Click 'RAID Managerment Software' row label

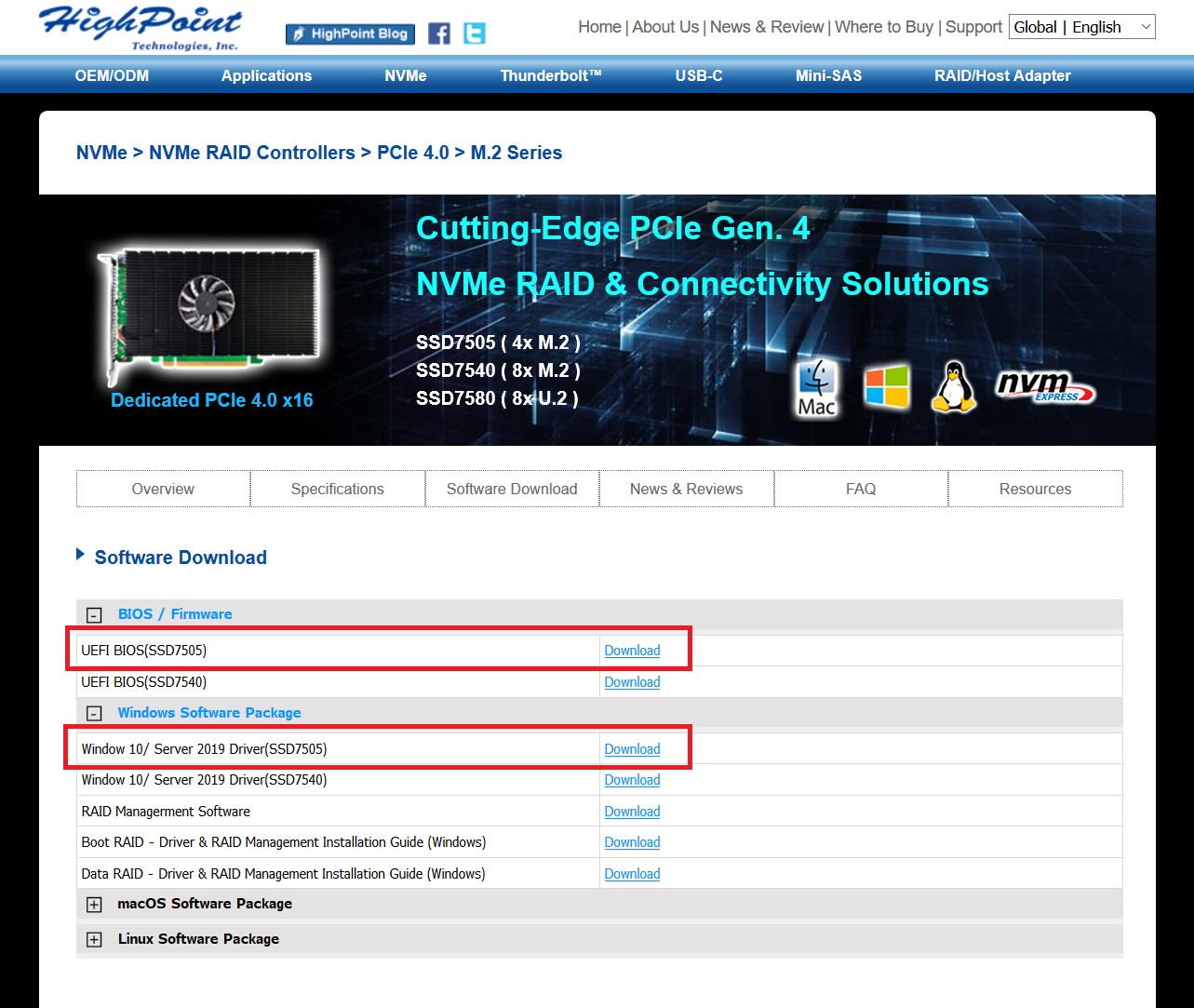(166, 812)
